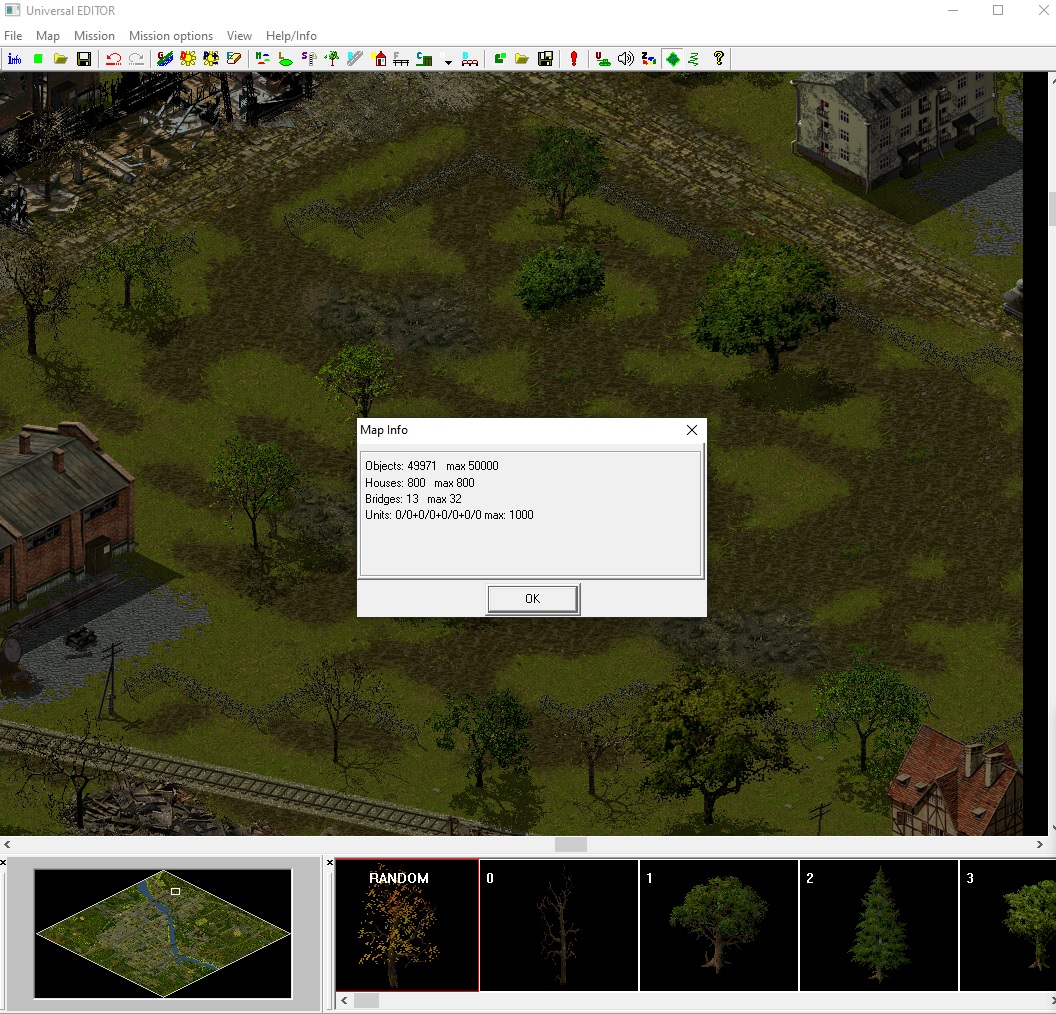Redo the undone edit
Screen dimensions: 1056x1014
[137, 59]
